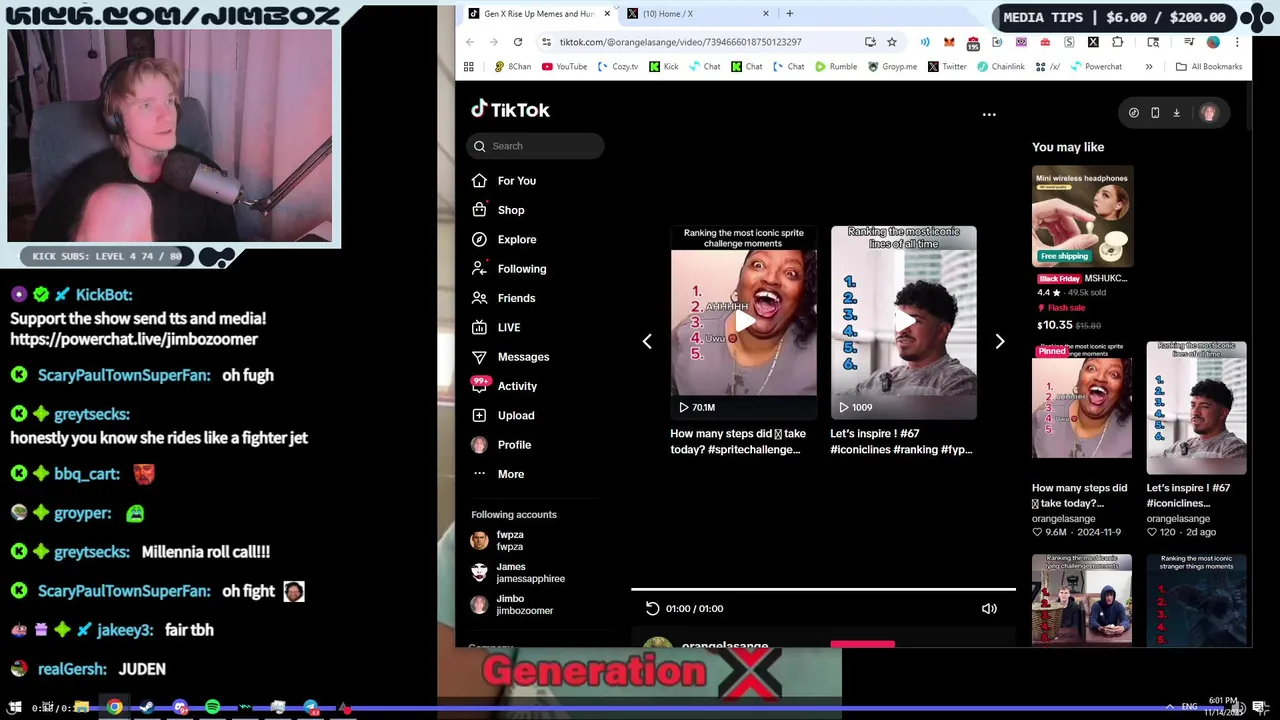Open the 8Chan bookmark
1280x720 pixels.
pos(513,67)
